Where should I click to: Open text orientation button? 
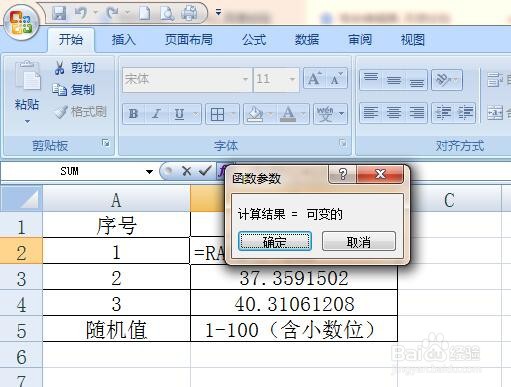click(447, 80)
